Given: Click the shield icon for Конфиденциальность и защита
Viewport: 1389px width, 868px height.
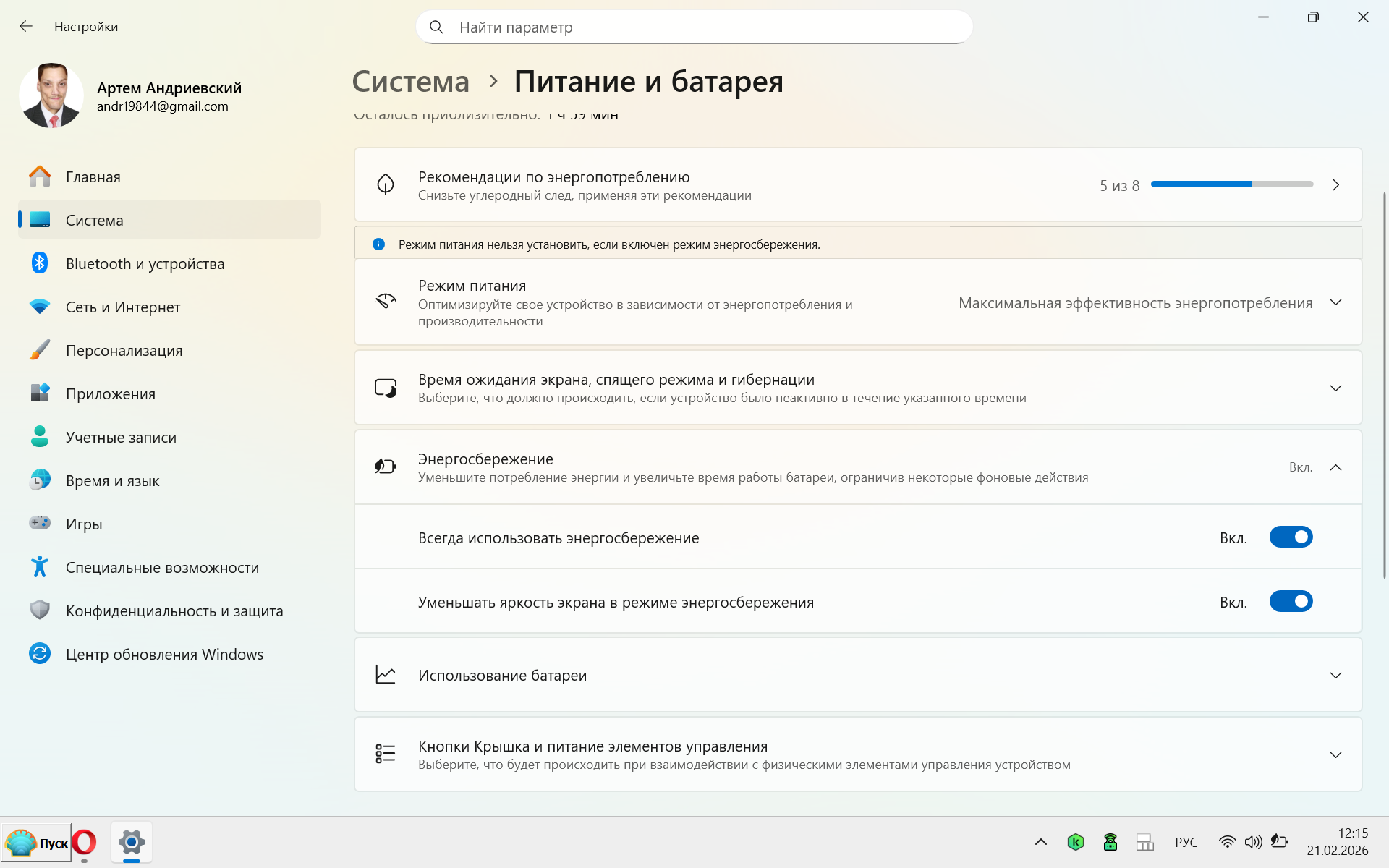Looking at the screenshot, I should tap(40, 610).
